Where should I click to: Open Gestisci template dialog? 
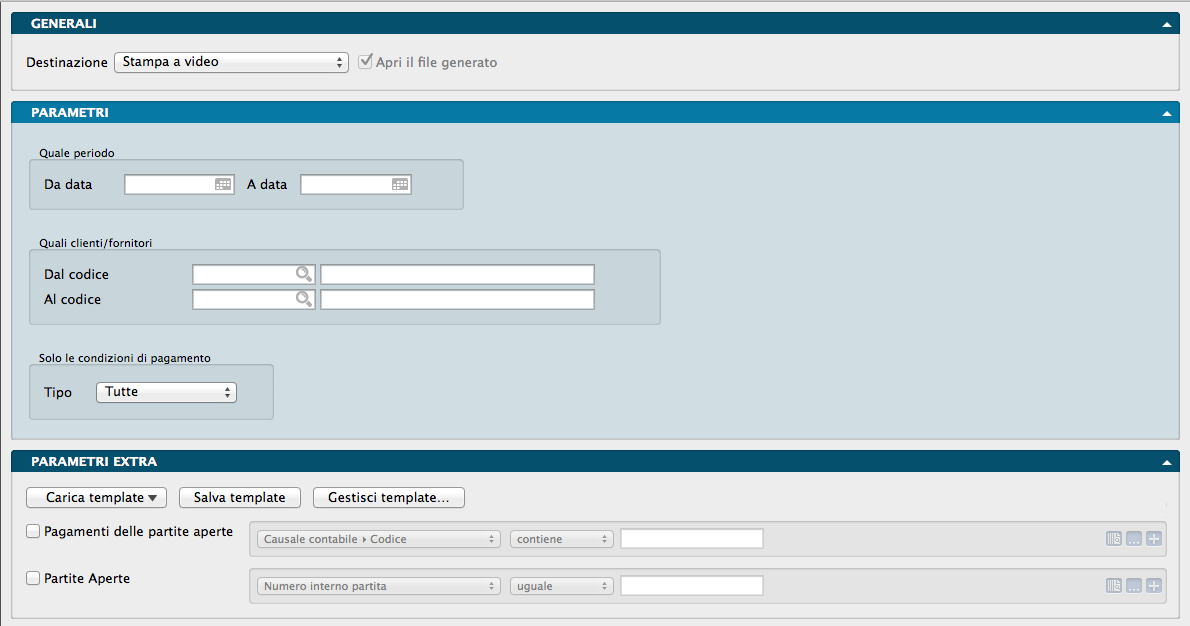pos(389,498)
